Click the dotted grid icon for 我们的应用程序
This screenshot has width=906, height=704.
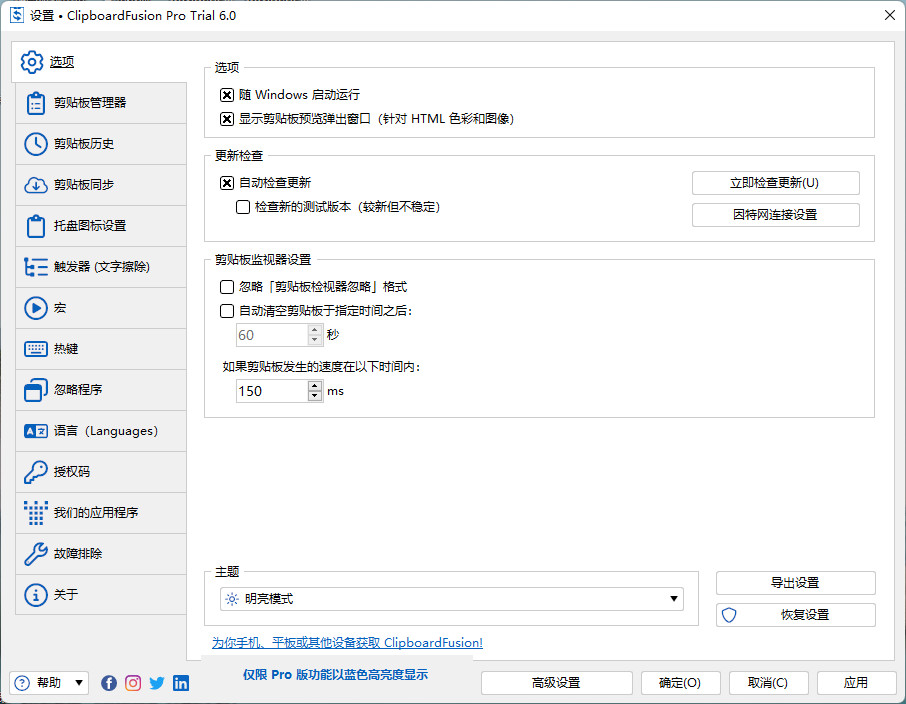(36, 513)
